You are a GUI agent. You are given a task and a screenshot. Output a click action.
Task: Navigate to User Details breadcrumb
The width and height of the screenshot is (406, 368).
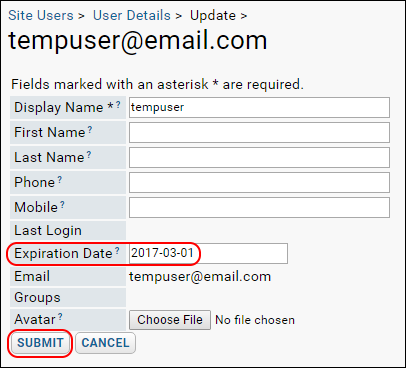(132, 16)
